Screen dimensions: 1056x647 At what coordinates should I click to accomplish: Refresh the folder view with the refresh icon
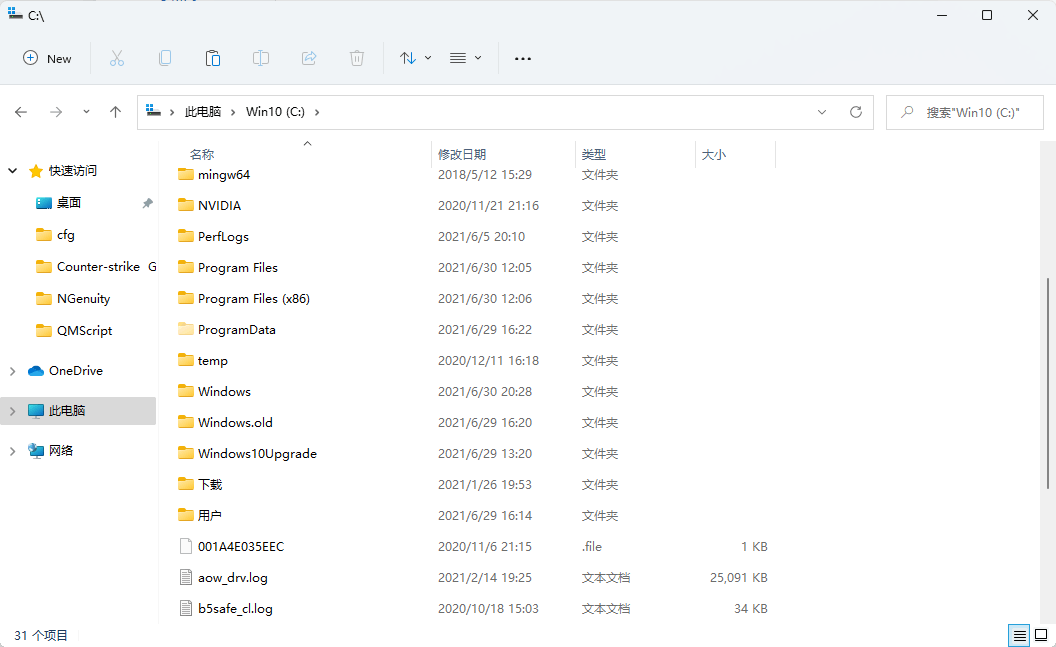click(x=856, y=112)
